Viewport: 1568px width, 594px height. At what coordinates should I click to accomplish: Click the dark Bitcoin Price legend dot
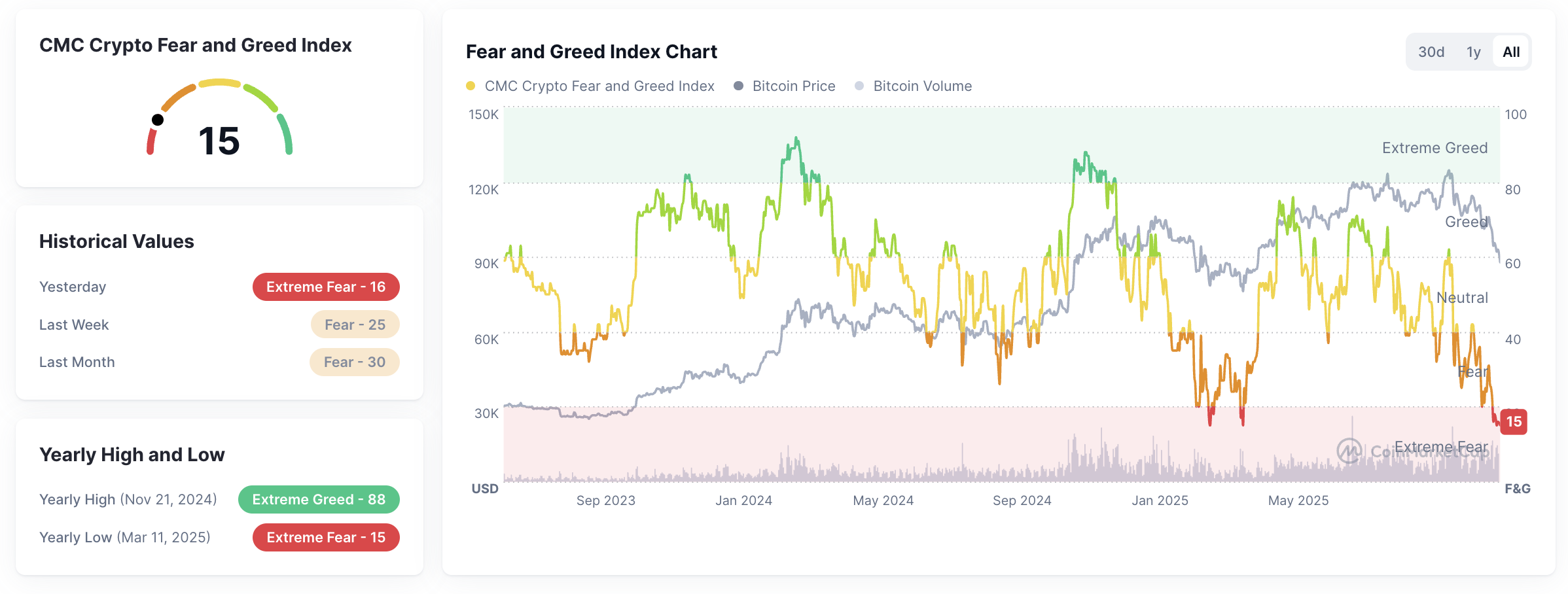pyautogui.click(x=738, y=86)
